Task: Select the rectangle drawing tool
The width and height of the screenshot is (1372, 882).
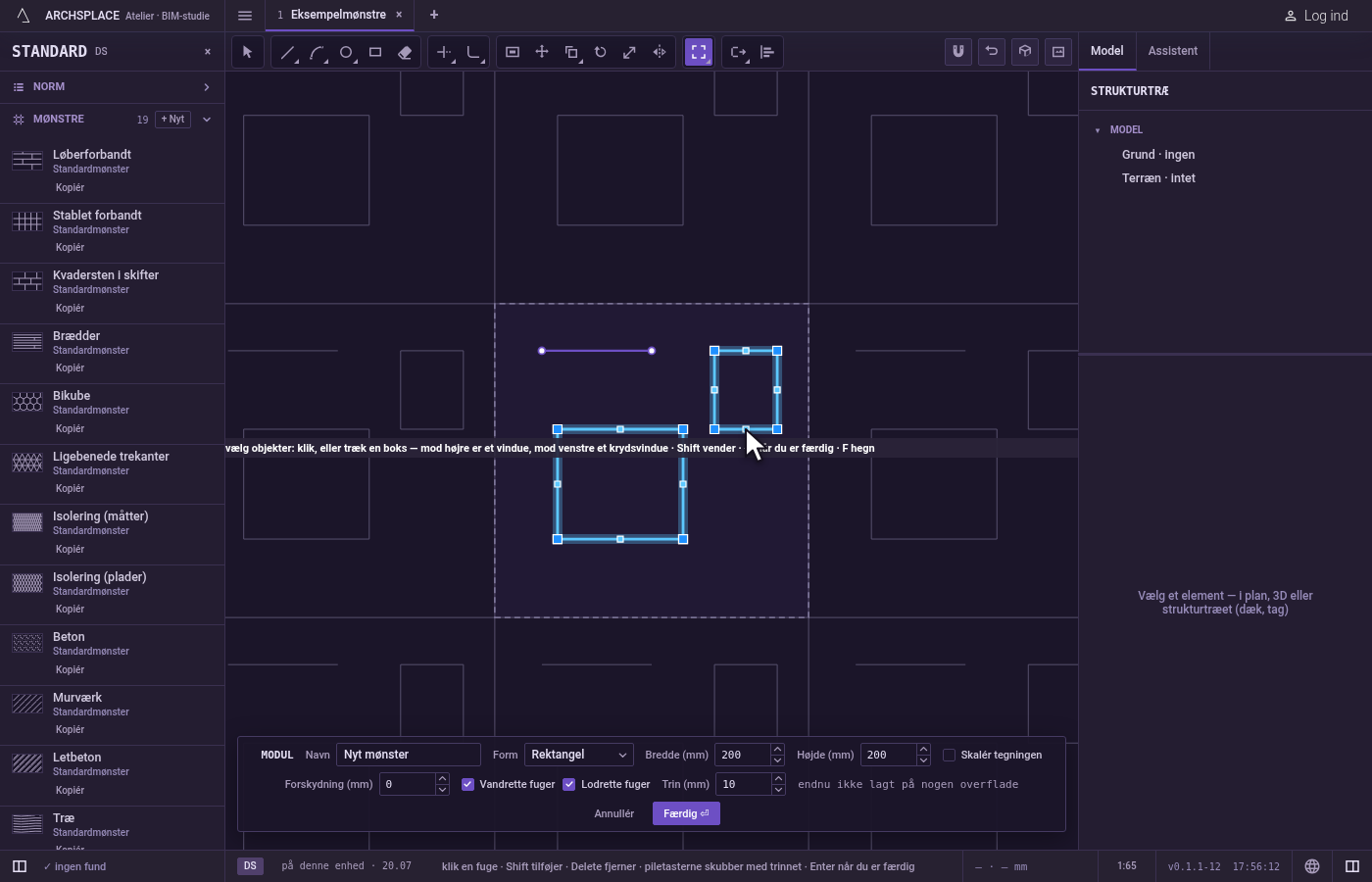Action: click(375, 52)
